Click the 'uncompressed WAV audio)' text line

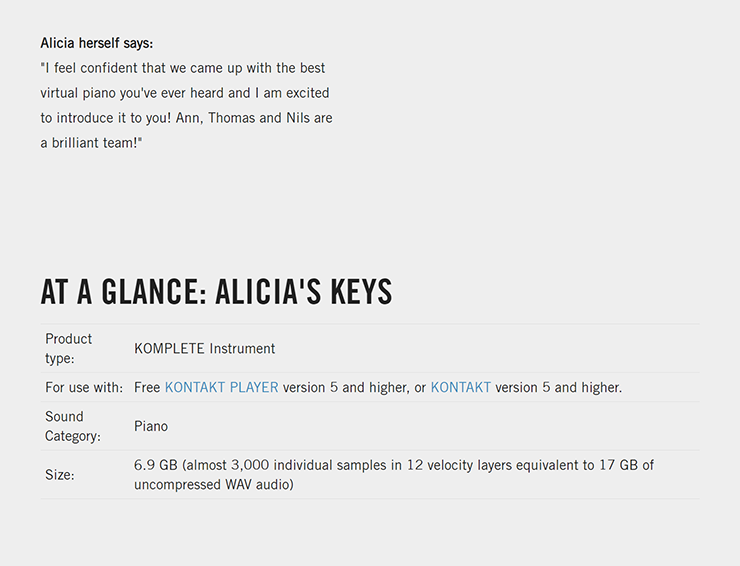(214, 485)
